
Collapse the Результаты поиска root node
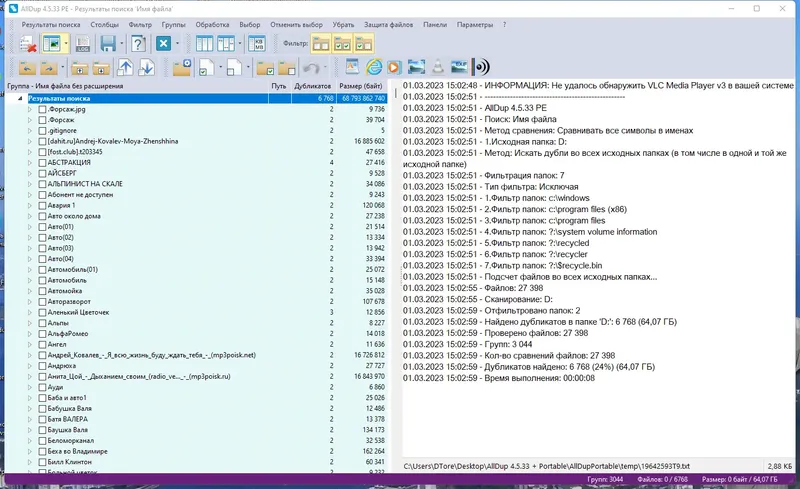[20, 99]
